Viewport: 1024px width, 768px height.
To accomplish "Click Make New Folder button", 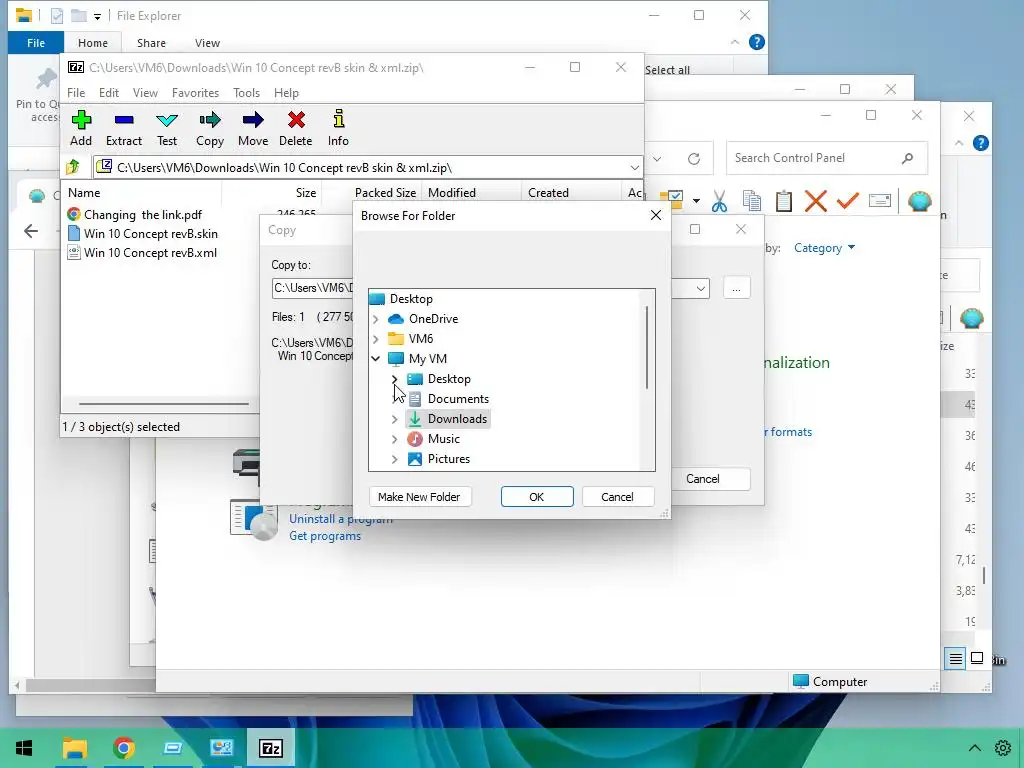I will (x=419, y=497).
